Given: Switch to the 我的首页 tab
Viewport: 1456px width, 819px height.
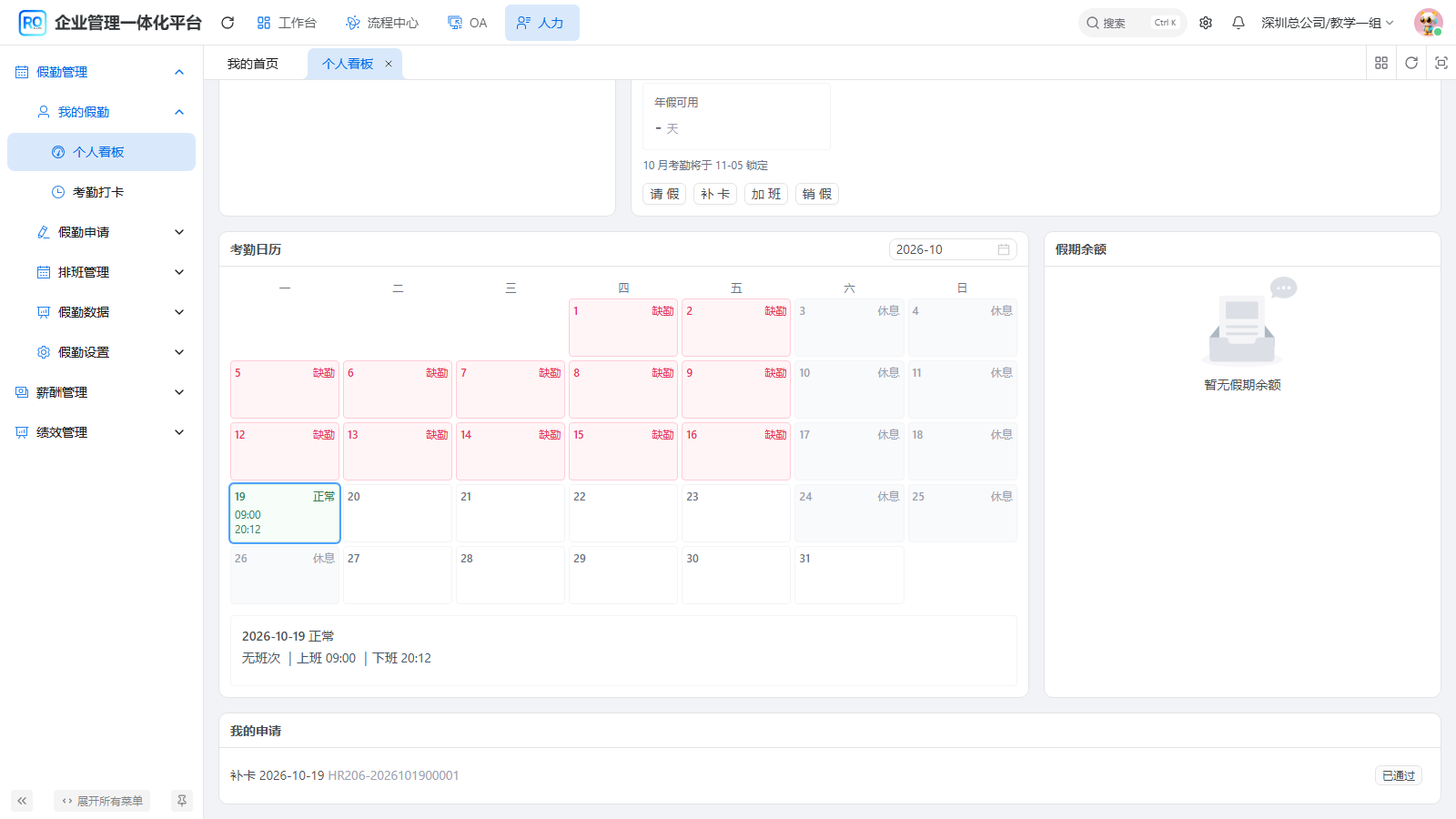Looking at the screenshot, I should pos(253,64).
